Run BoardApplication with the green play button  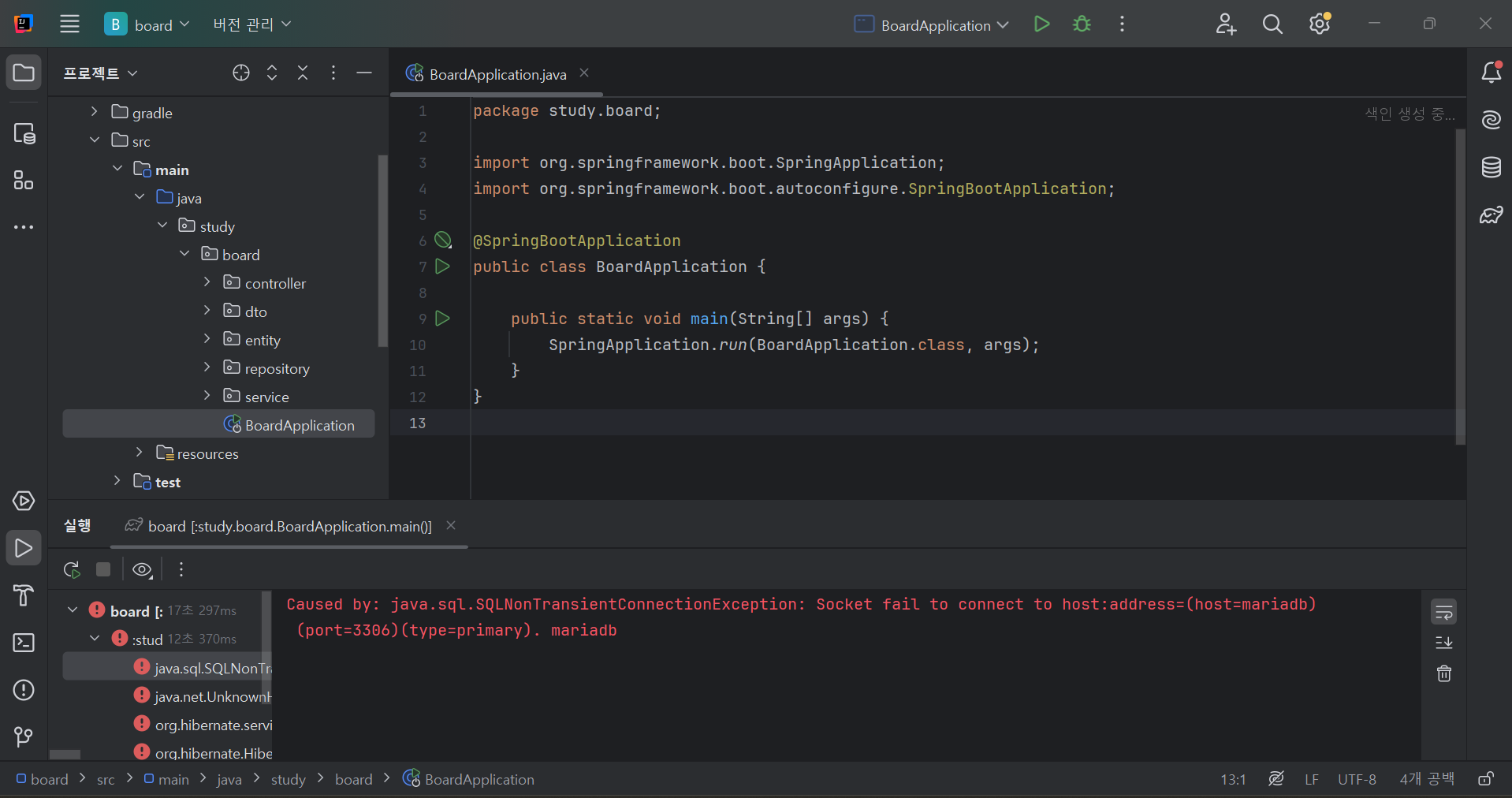point(1041,24)
